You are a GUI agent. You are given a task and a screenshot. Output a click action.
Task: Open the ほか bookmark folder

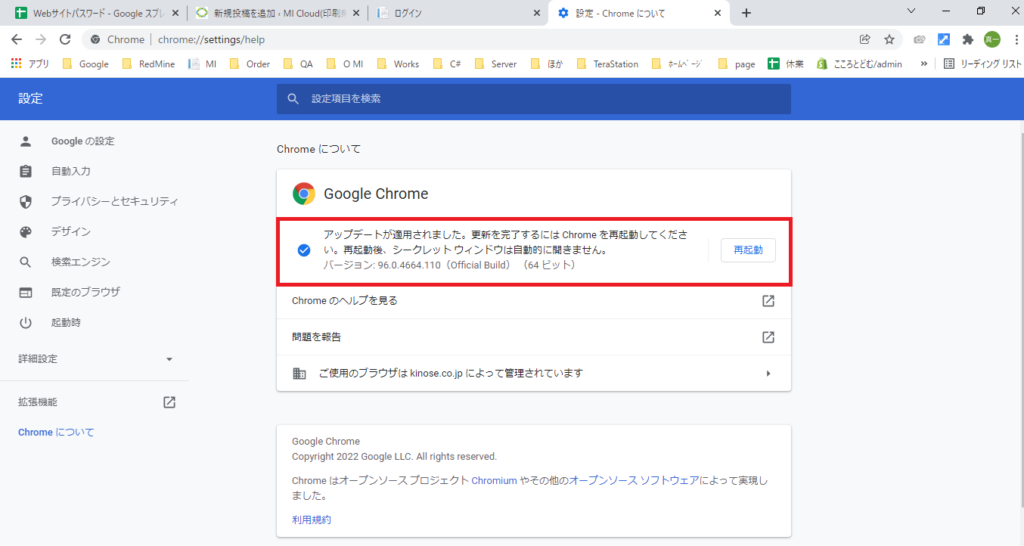coord(547,63)
